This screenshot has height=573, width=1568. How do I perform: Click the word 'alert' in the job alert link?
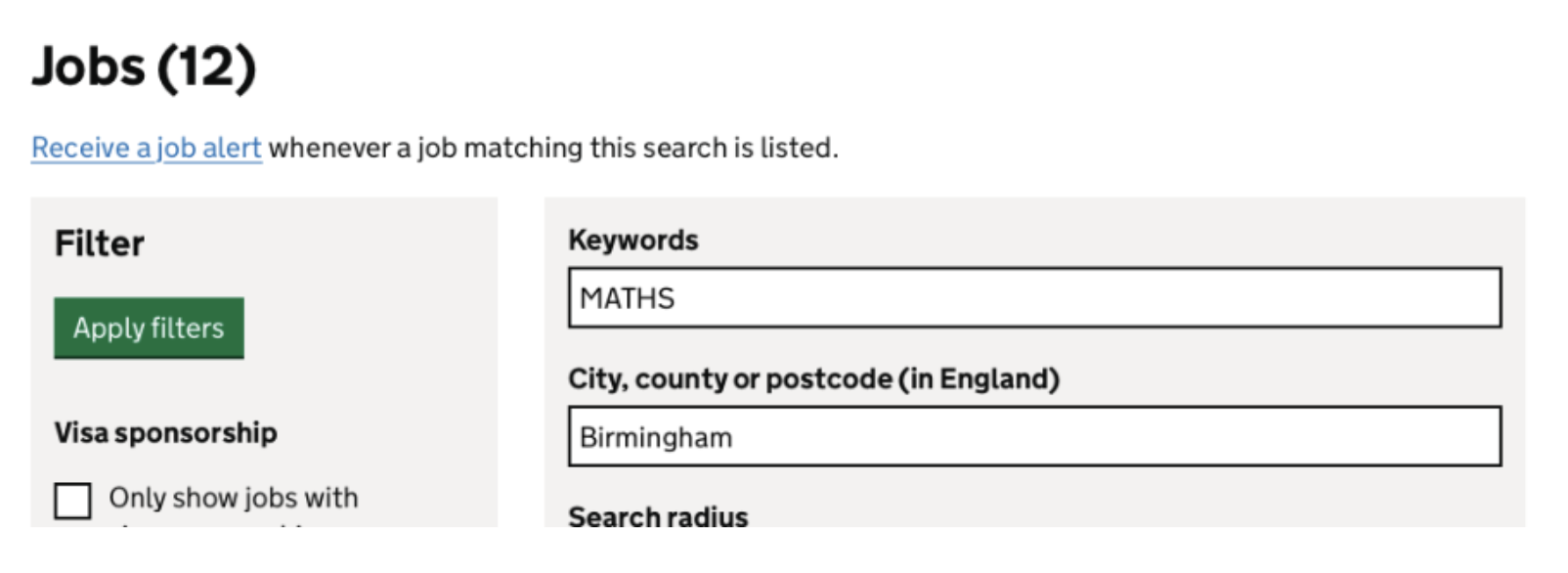tap(232, 148)
